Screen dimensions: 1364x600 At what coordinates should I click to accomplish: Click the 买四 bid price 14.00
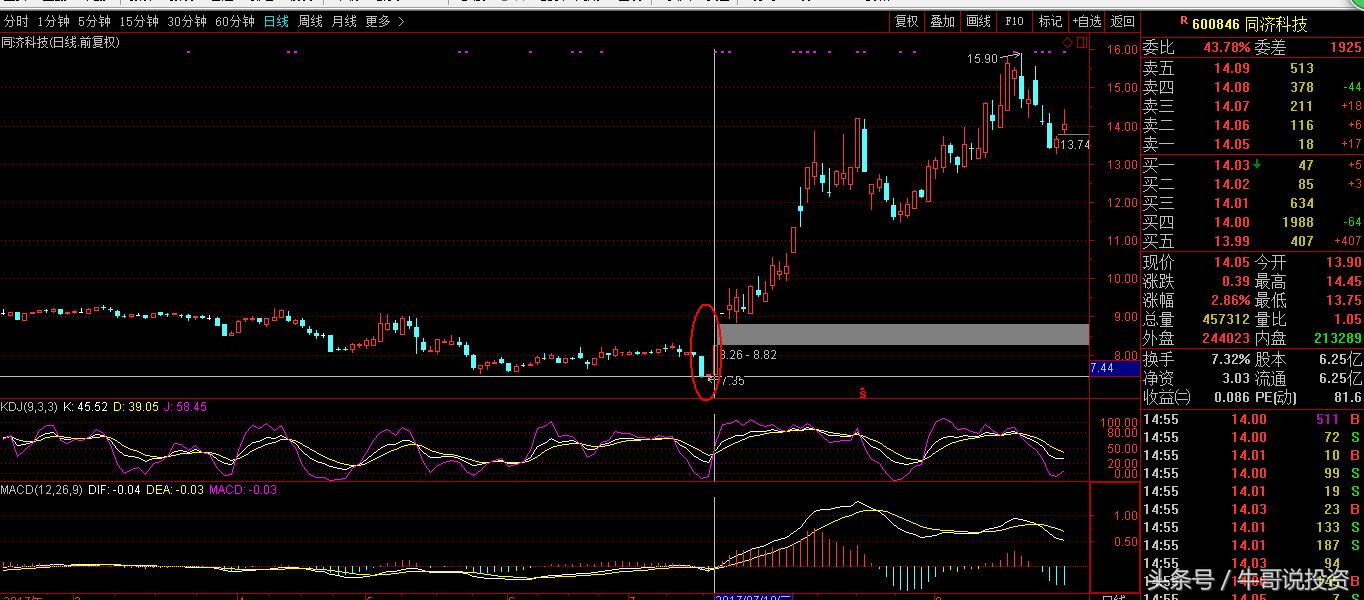click(x=1232, y=223)
